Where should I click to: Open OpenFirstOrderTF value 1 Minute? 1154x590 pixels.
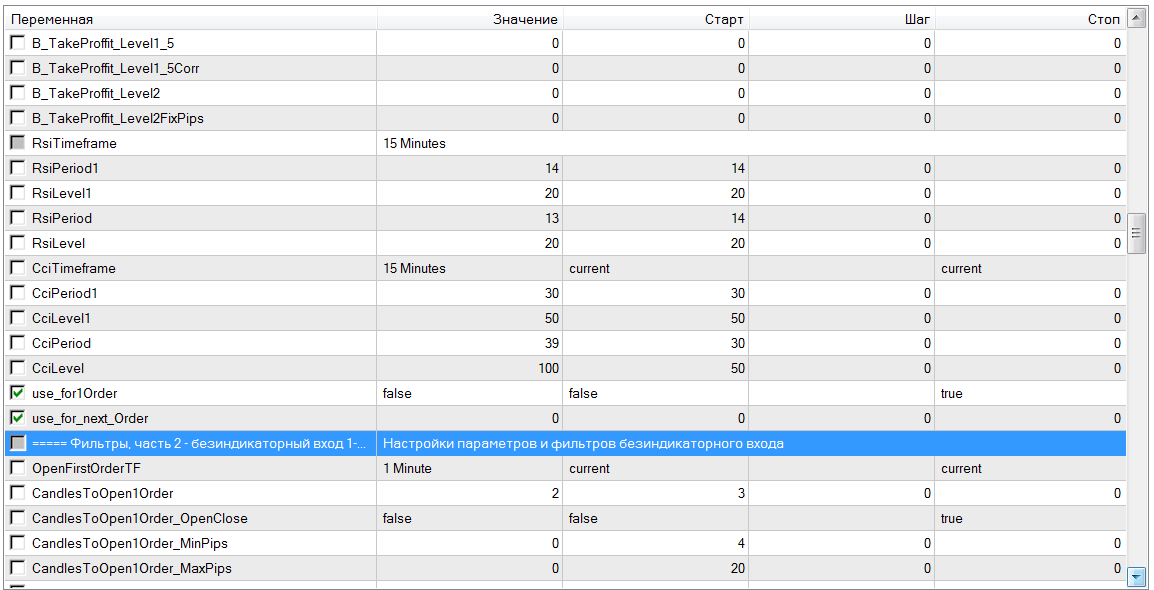[407, 469]
